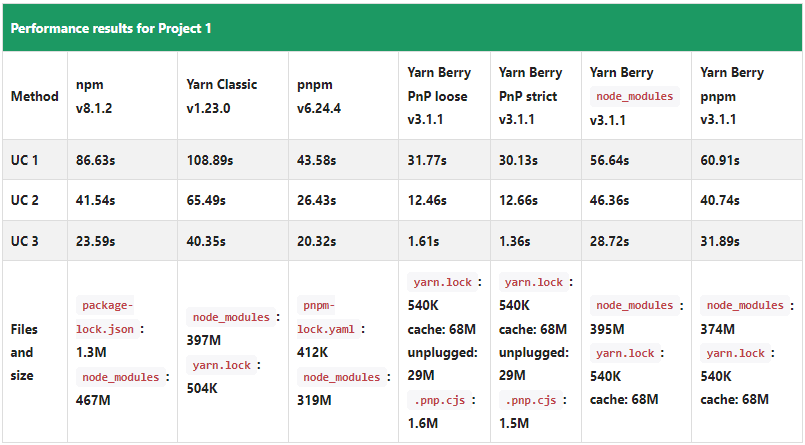Click the "Performance results for Project 1" table title
Viewport: 805px width, 445px height.
point(111,28)
